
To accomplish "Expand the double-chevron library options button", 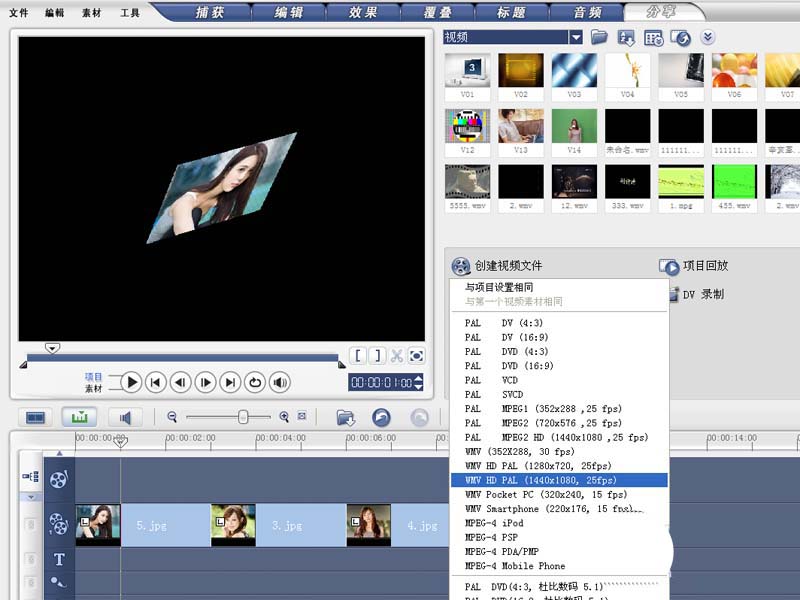I will tap(708, 37).
